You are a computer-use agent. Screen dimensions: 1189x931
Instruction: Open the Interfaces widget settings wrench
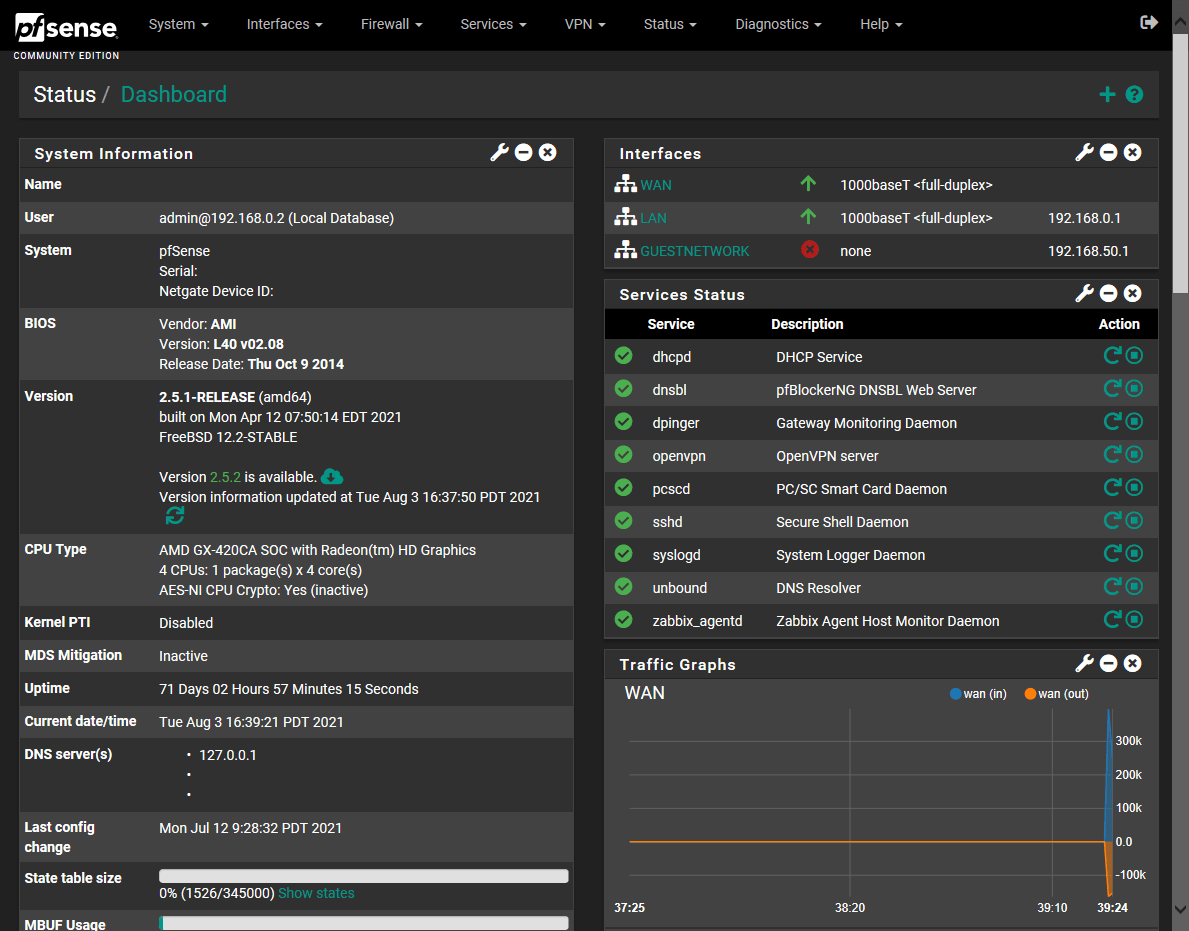pos(1084,152)
